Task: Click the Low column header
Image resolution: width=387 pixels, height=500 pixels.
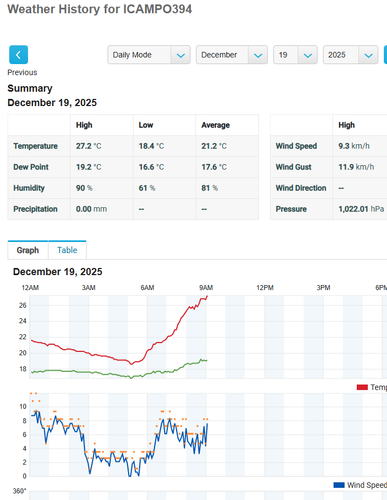Action: pyautogui.click(x=146, y=125)
